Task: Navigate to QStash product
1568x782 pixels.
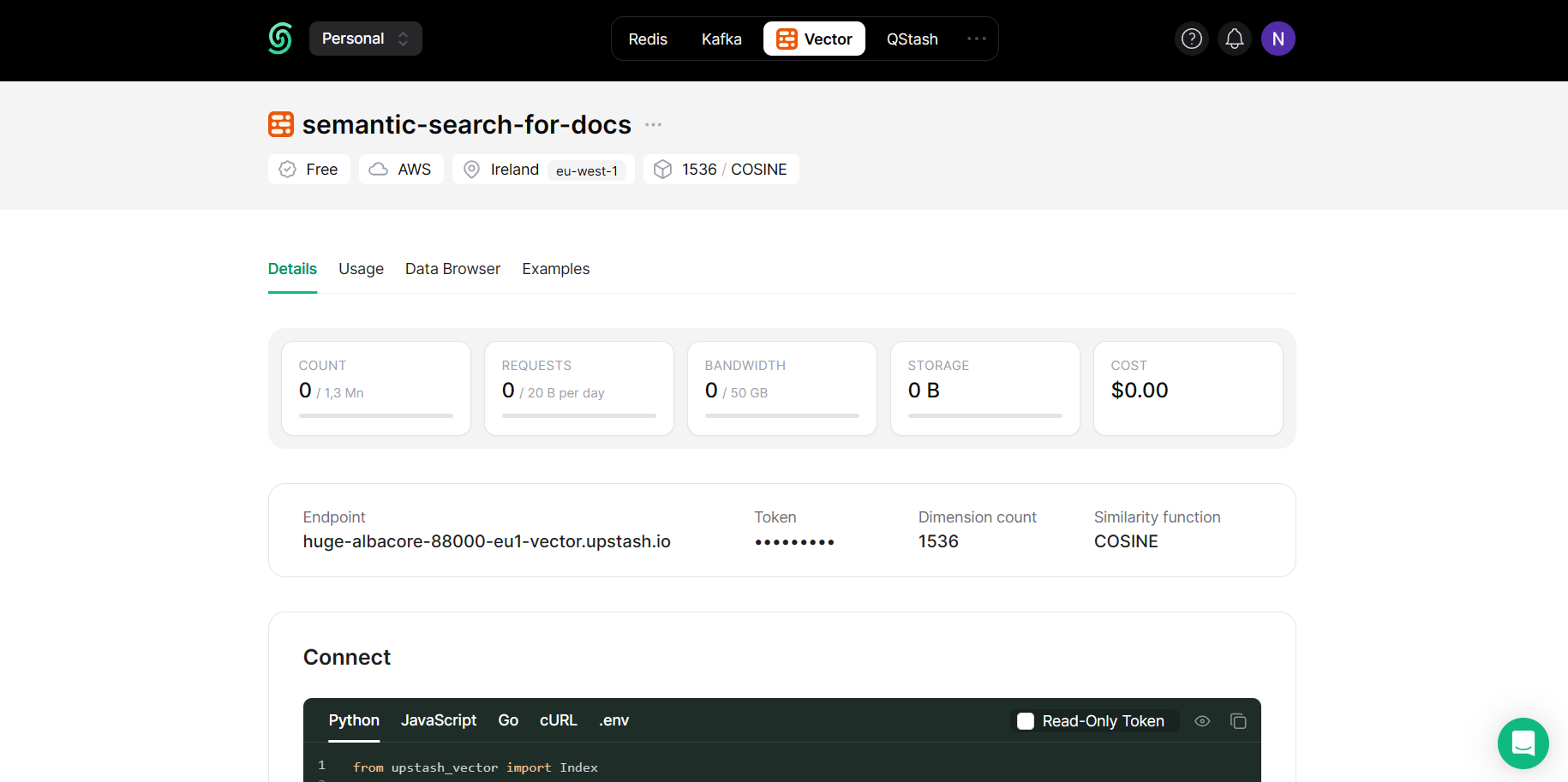Action: click(912, 39)
